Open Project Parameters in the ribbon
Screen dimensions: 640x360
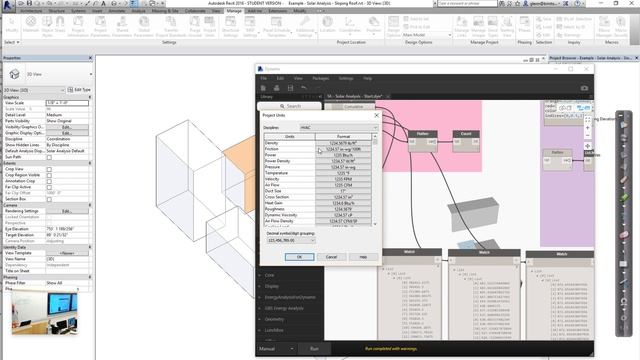pyautogui.click(x=100, y=27)
